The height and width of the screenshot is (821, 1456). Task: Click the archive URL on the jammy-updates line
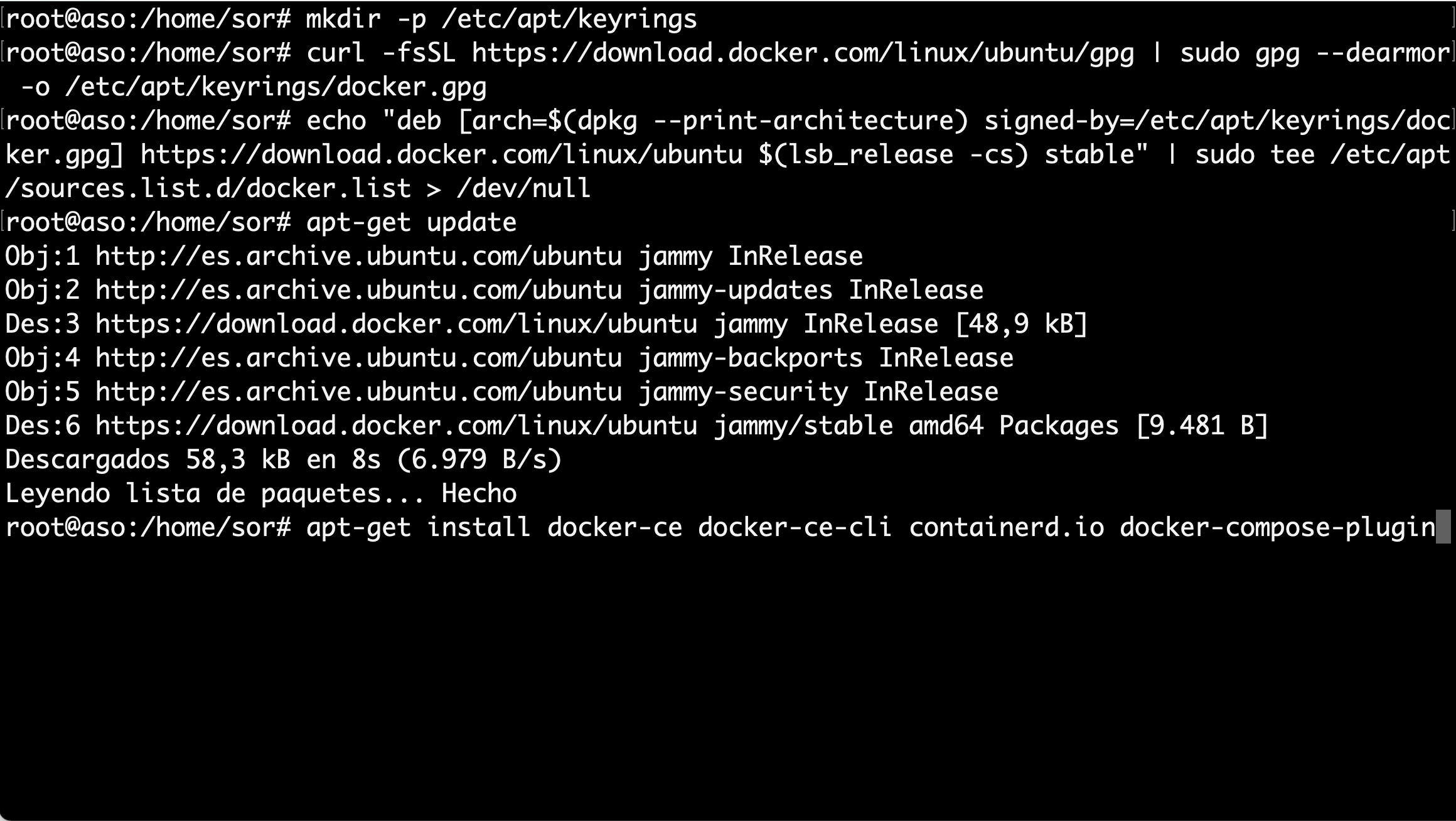click(x=358, y=290)
